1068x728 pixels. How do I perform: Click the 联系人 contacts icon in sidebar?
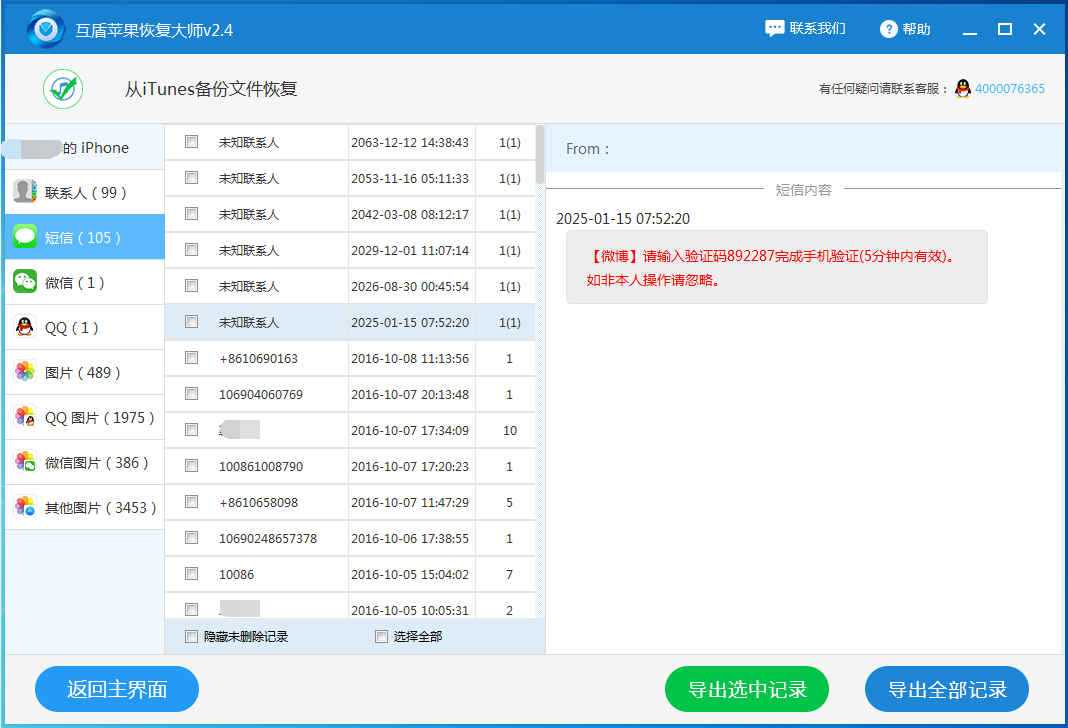25,191
